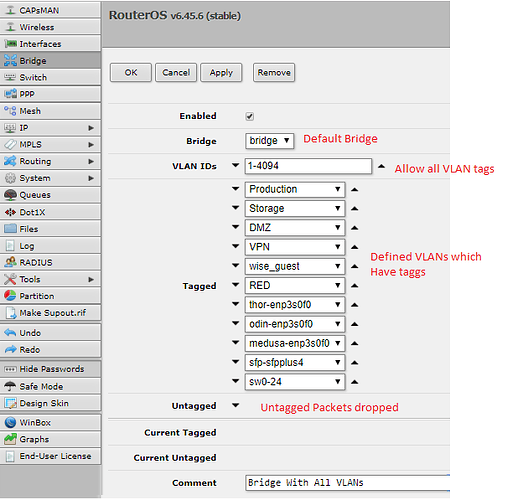Screen dimensions: 522x500
Task: Open the DMZ tagged interface dropdown
Action: [295, 228]
